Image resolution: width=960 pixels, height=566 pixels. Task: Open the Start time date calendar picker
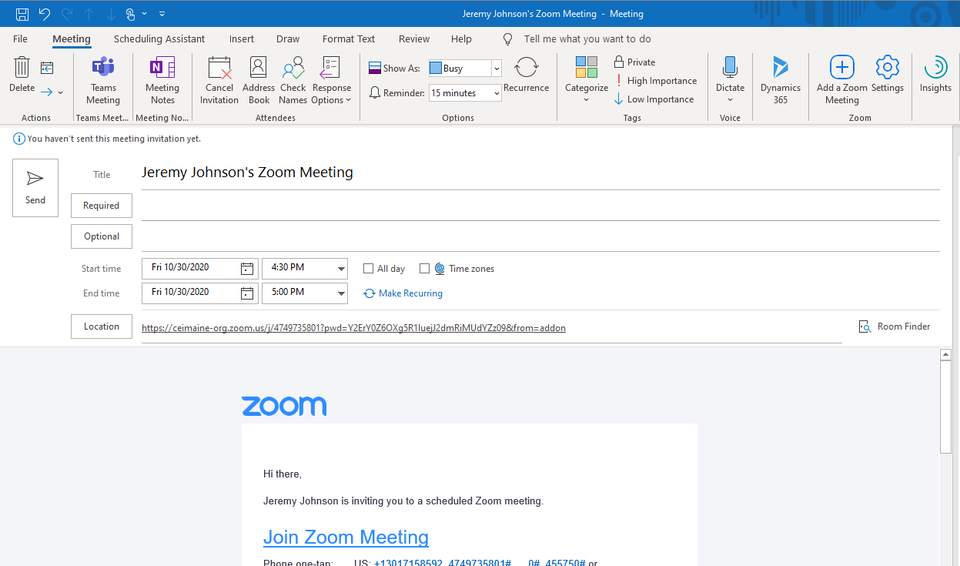pyautogui.click(x=247, y=268)
